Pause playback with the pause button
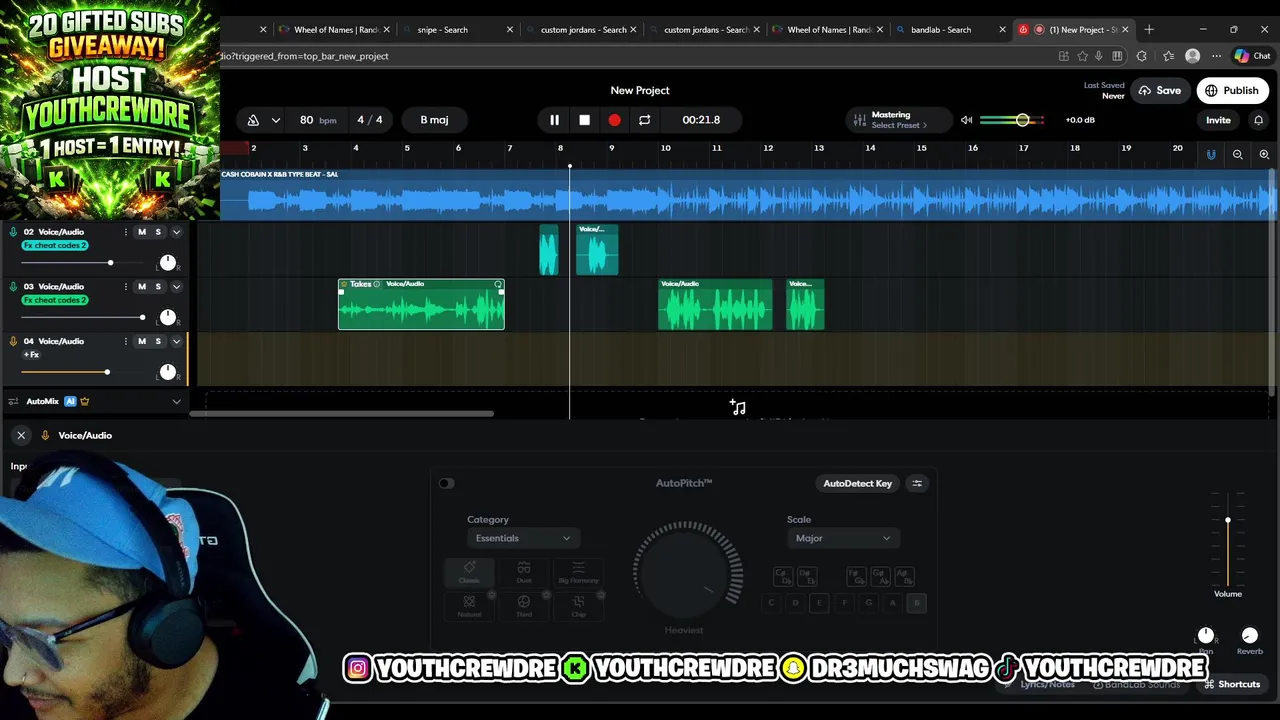Viewport: 1280px width, 720px height. click(x=554, y=120)
